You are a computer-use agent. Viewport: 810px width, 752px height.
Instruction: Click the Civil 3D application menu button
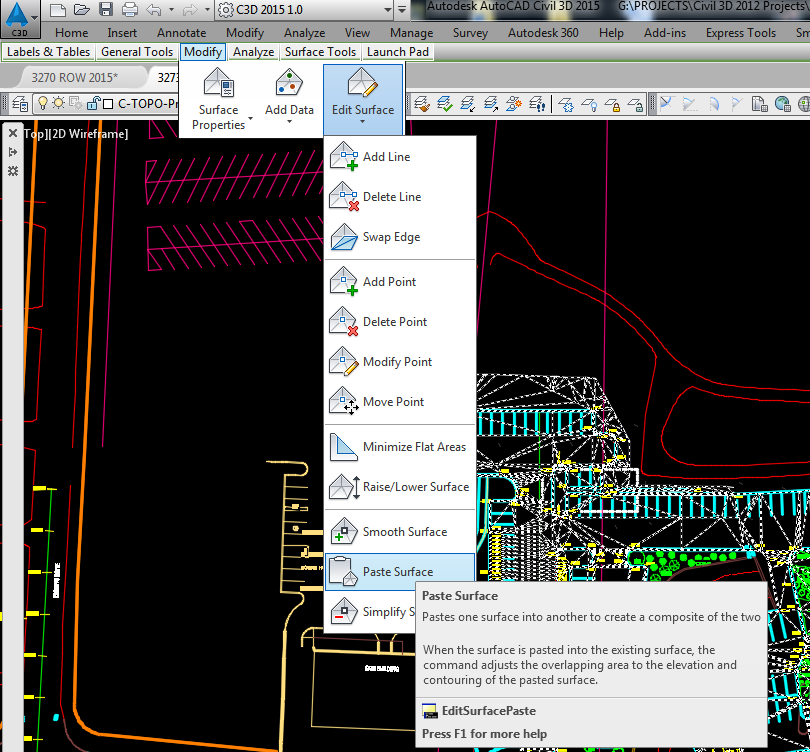pos(18,14)
